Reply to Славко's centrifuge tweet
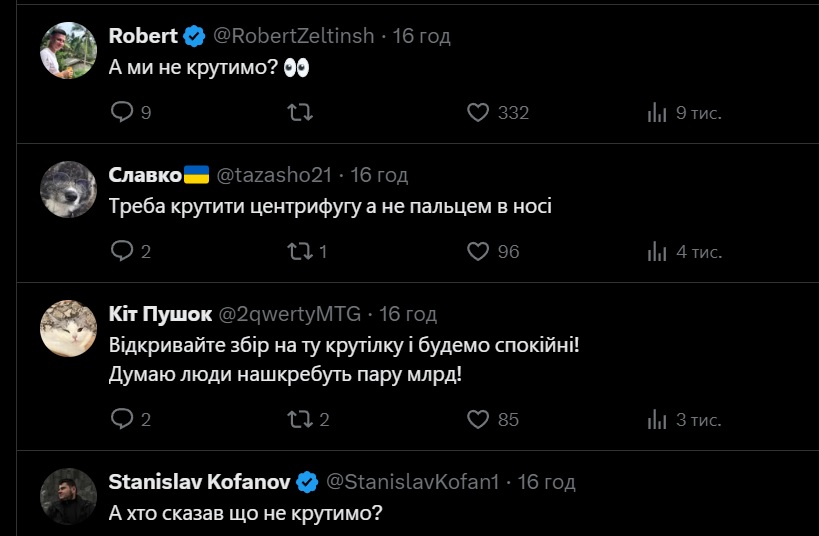 tap(121, 251)
